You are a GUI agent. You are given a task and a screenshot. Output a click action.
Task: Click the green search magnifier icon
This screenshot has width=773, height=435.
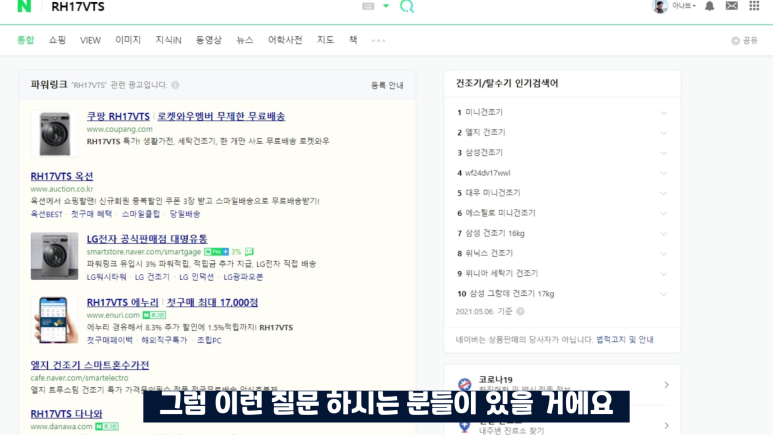point(407,6)
